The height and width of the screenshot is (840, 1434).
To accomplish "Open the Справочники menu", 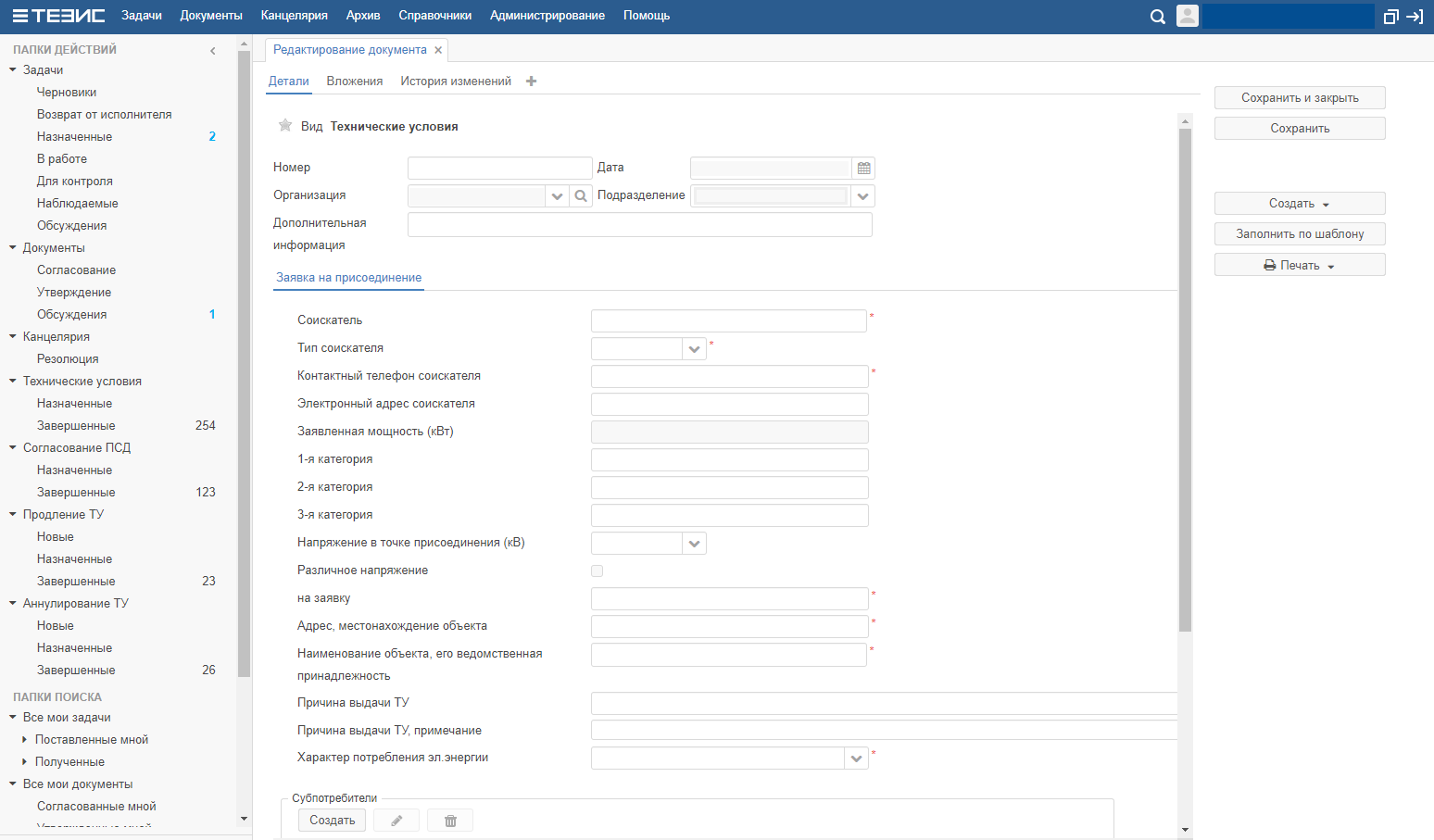I will pyautogui.click(x=435, y=16).
